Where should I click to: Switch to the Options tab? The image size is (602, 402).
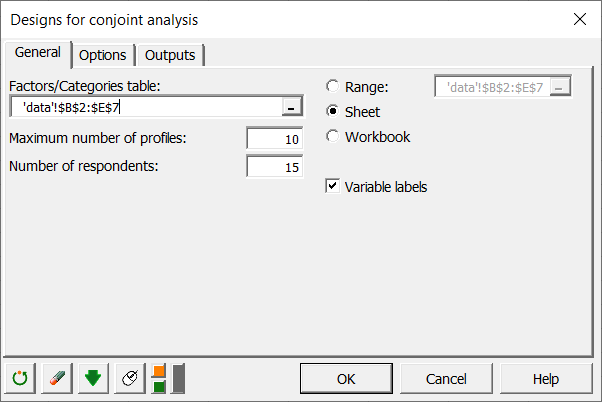click(x=102, y=55)
